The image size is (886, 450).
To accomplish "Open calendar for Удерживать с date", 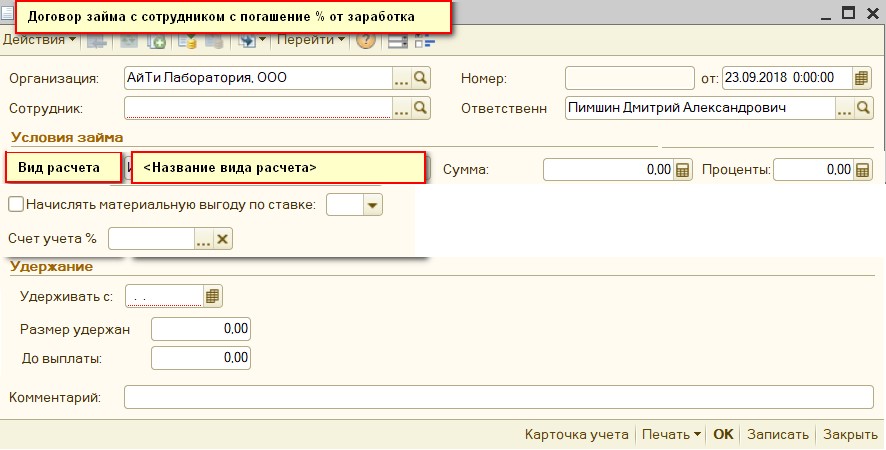I will tap(212, 296).
